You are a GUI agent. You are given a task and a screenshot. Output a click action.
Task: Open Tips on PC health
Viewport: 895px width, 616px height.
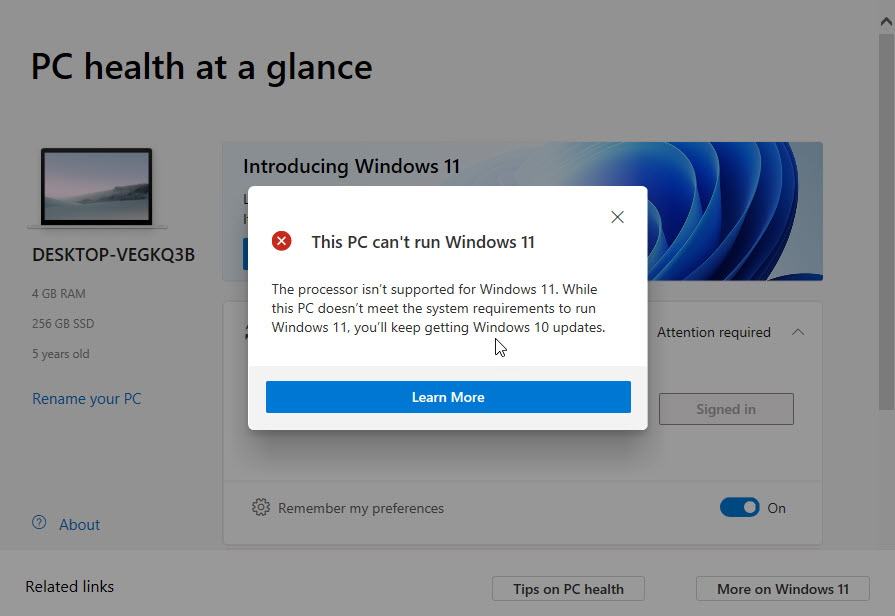coord(568,589)
